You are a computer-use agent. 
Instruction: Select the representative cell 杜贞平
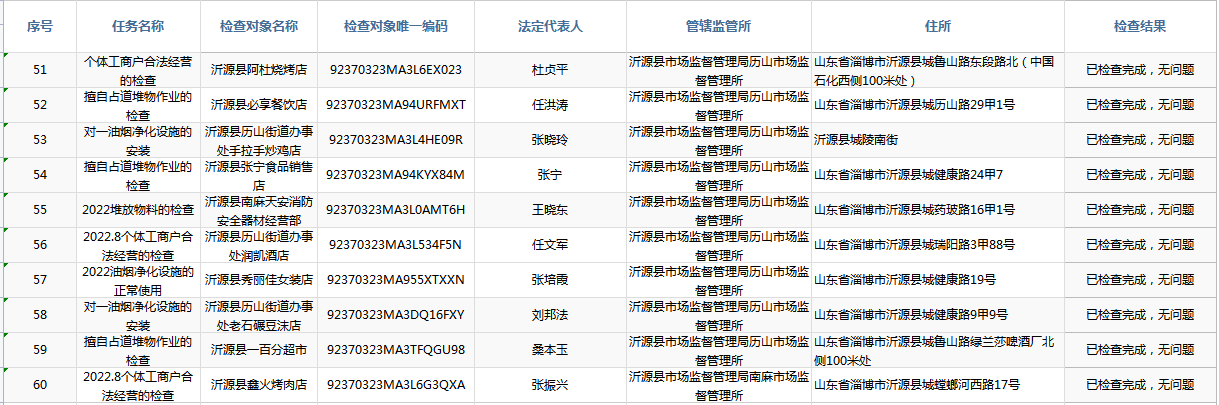pos(550,70)
